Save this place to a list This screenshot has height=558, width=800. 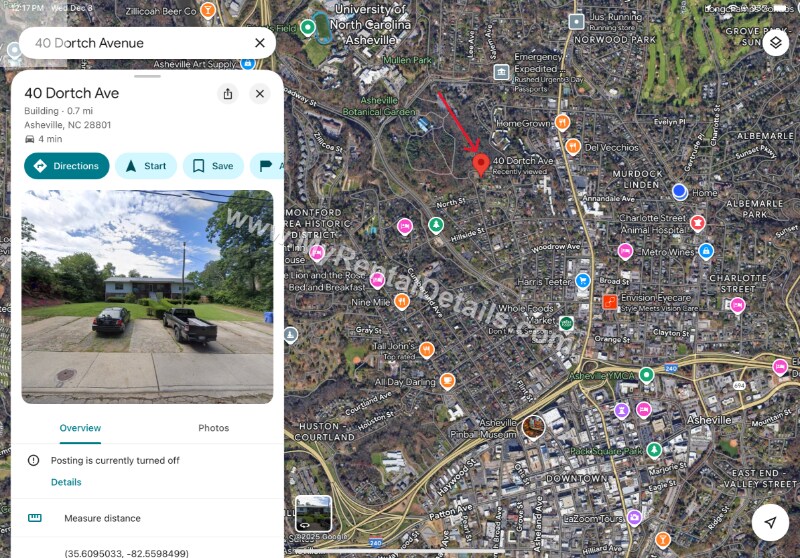tap(213, 166)
